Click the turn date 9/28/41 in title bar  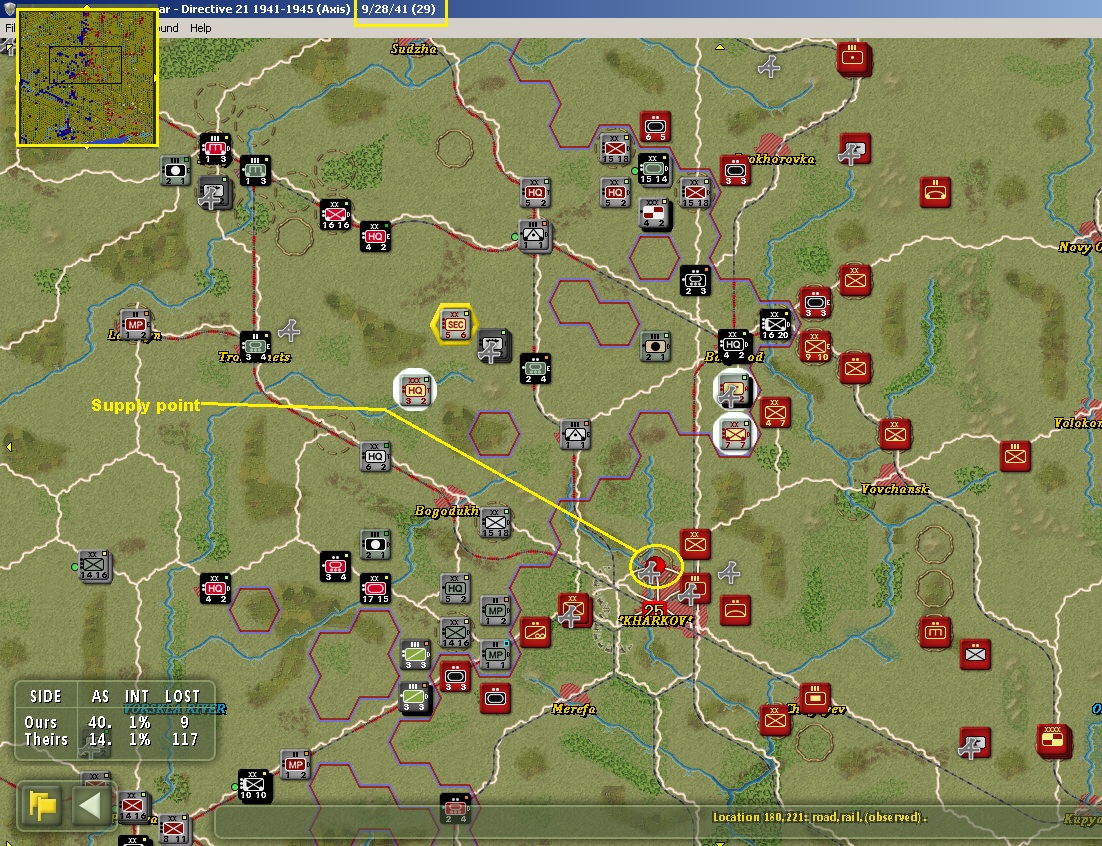coord(401,9)
